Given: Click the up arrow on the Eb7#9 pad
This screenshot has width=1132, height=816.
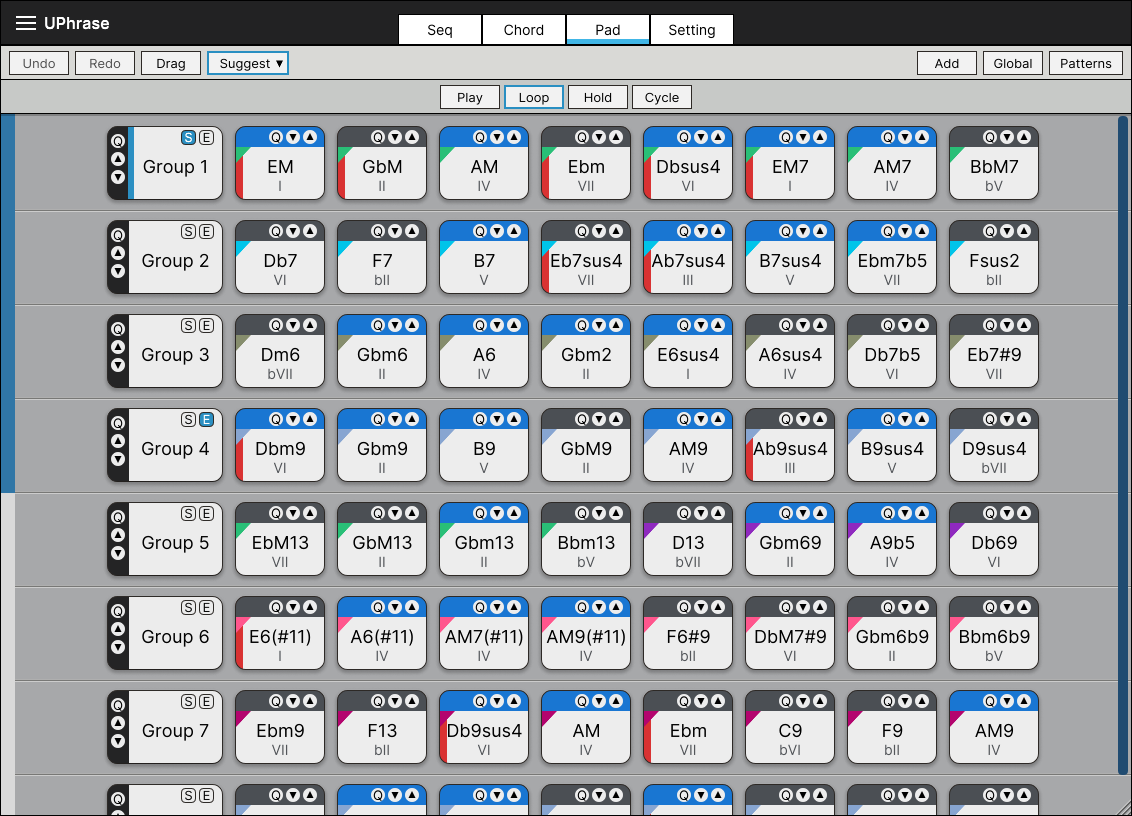Looking at the screenshot, I should (1024, 325).
